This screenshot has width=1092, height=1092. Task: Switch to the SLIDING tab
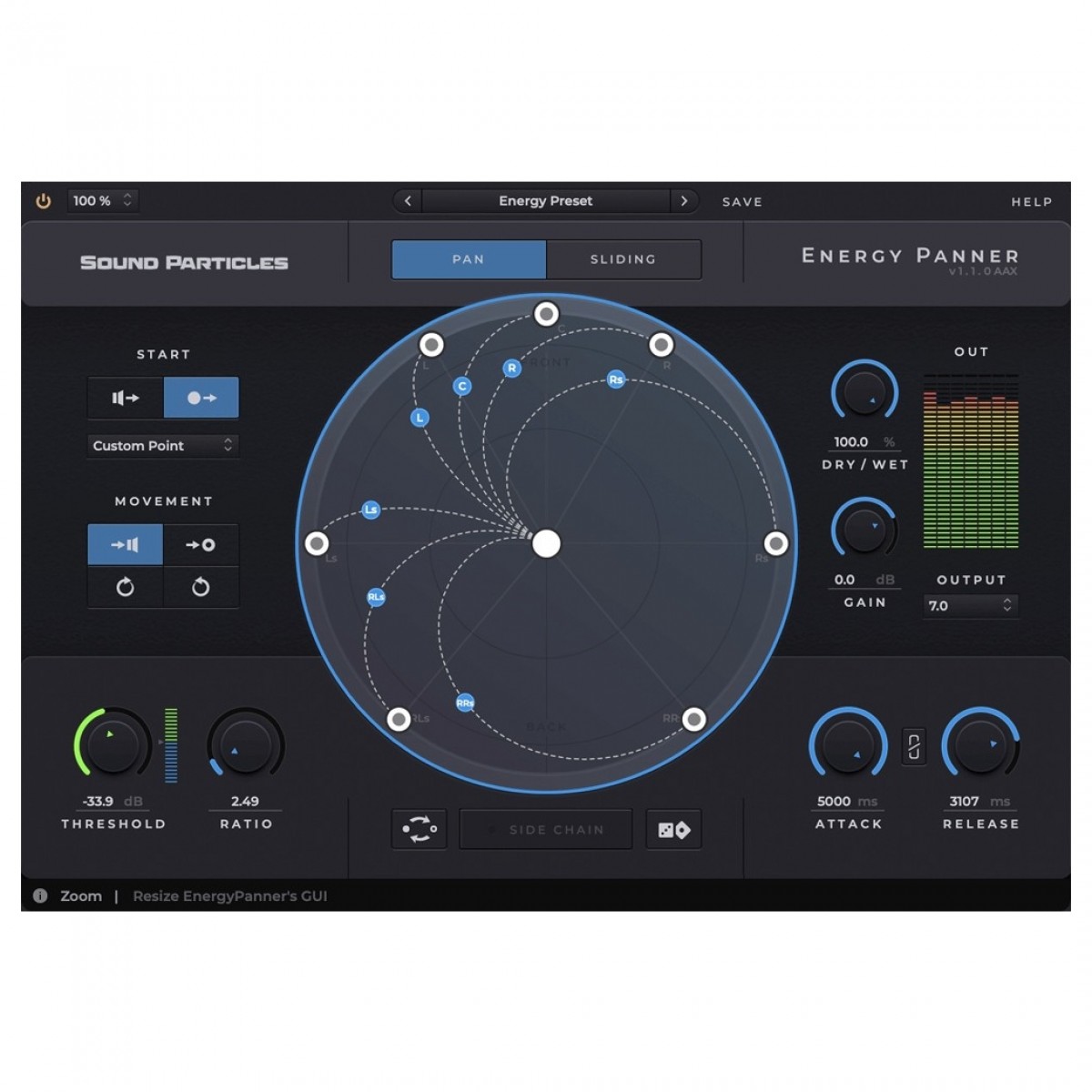[x=623, y=259]
